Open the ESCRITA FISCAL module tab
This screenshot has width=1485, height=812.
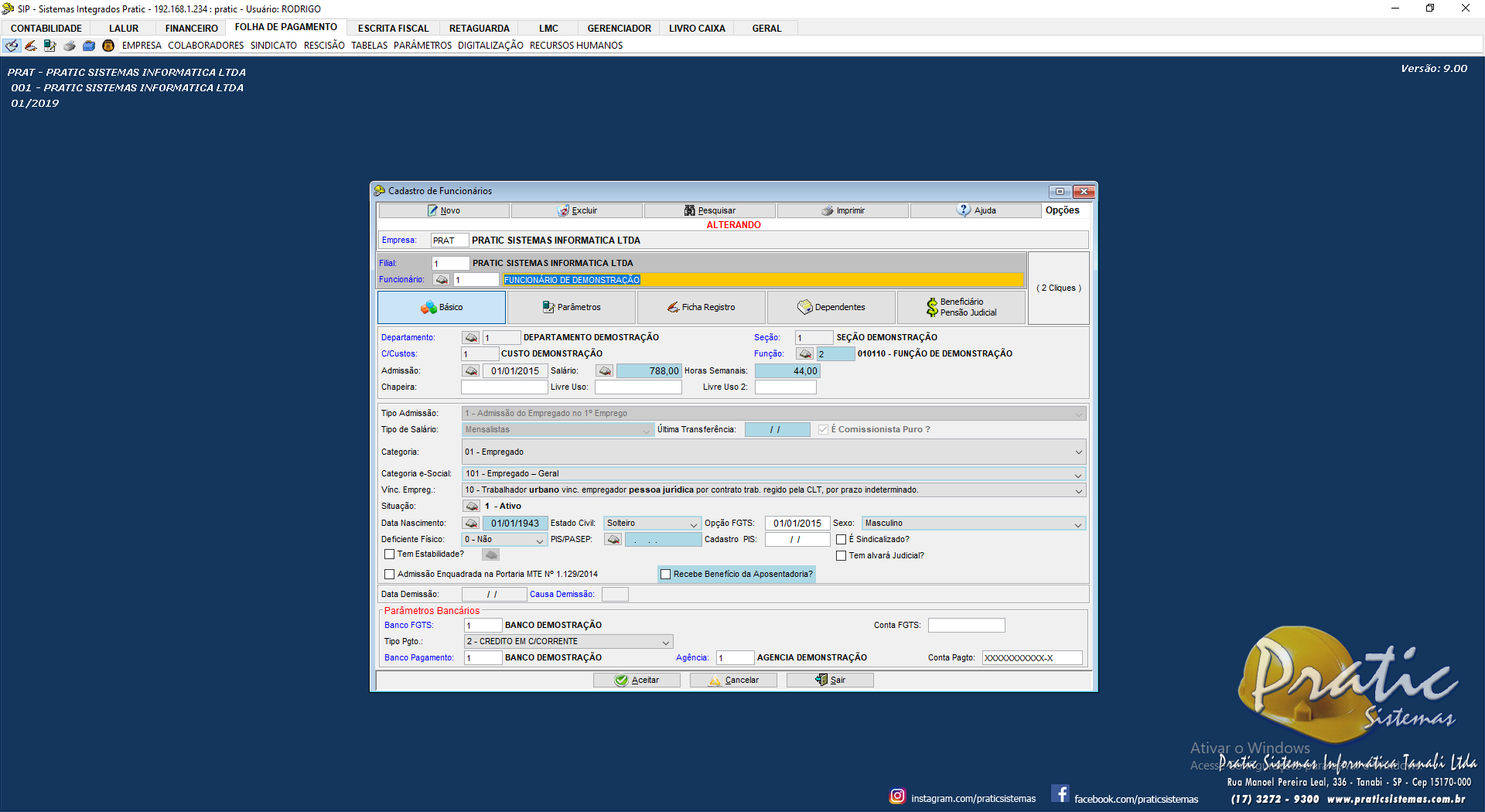point(393,29)
